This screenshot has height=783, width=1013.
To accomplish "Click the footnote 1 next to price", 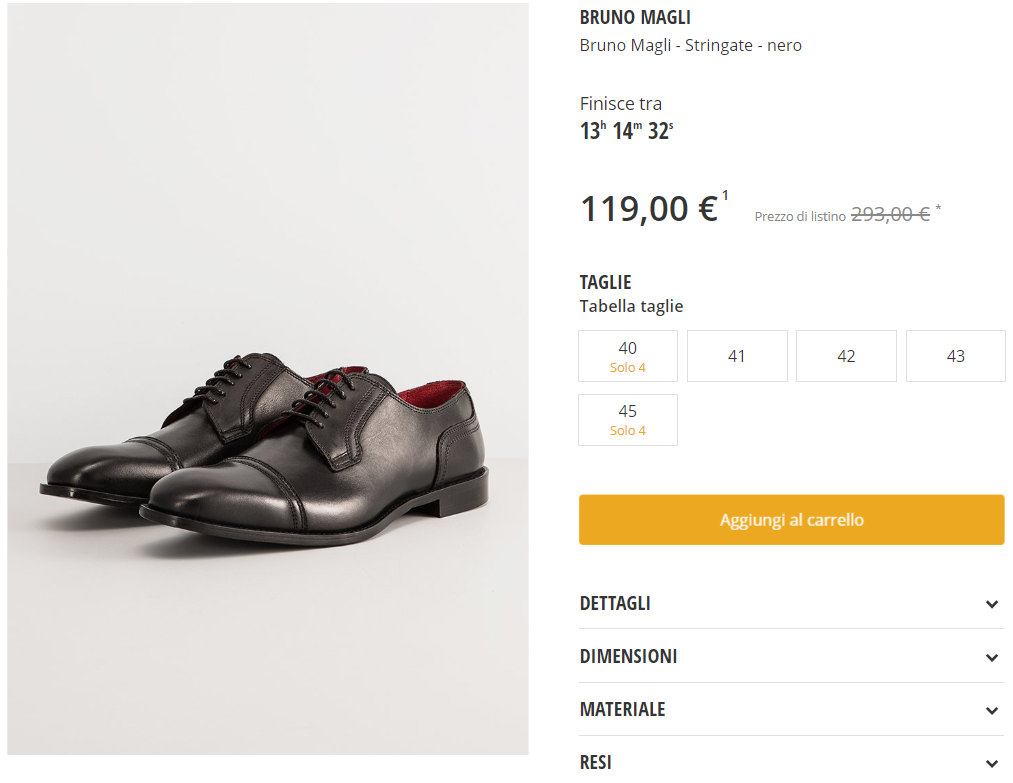I will pyautogui.click(x=725, y=195).
